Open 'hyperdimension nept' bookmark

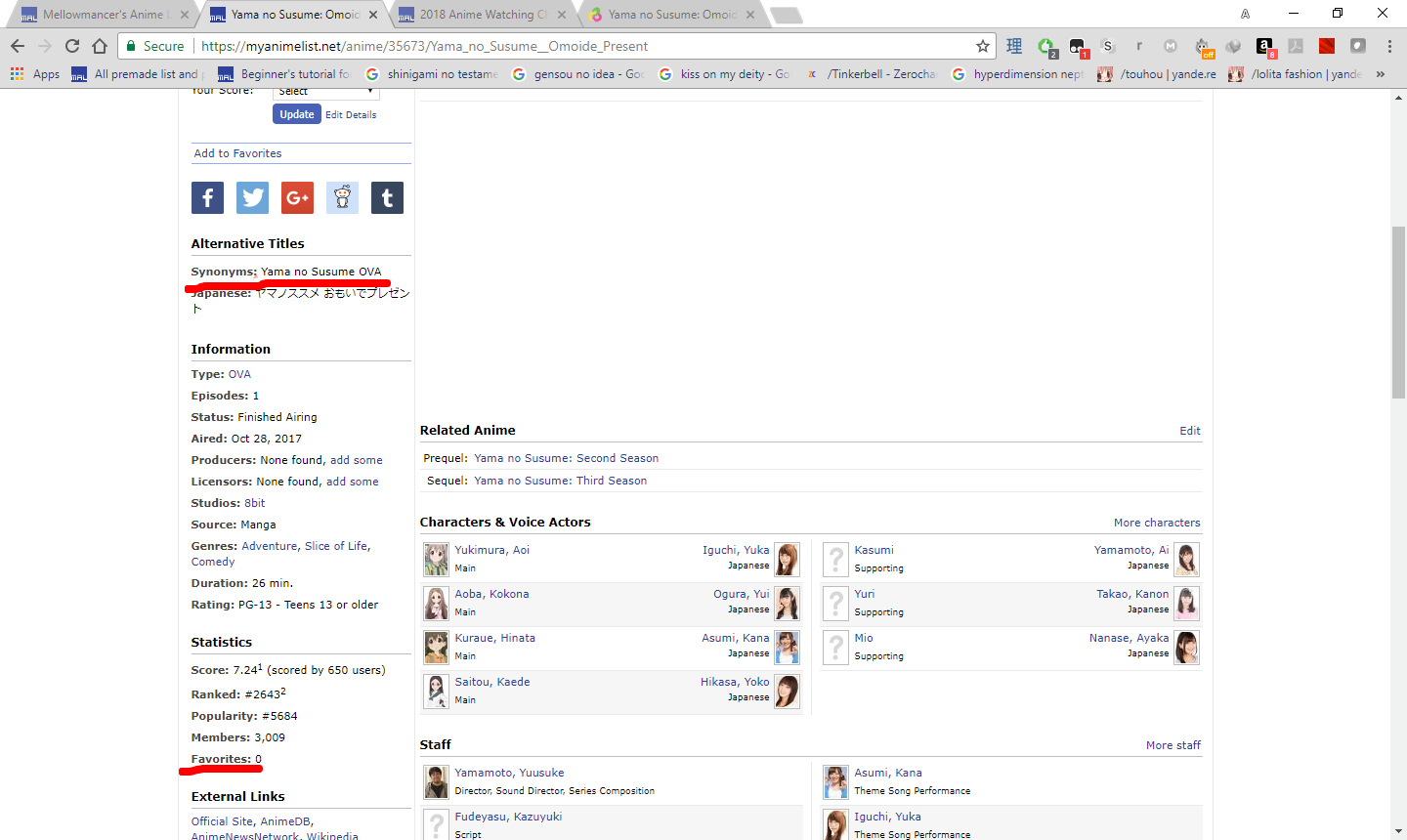(x=1017, y=74)
